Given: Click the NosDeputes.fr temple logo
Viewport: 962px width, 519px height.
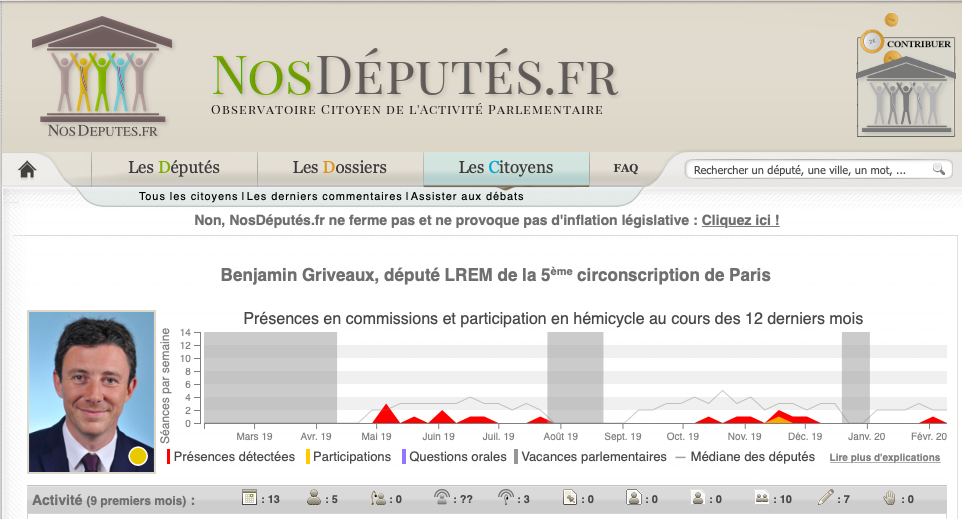Looking at the screenshot, I should [102, 78].
